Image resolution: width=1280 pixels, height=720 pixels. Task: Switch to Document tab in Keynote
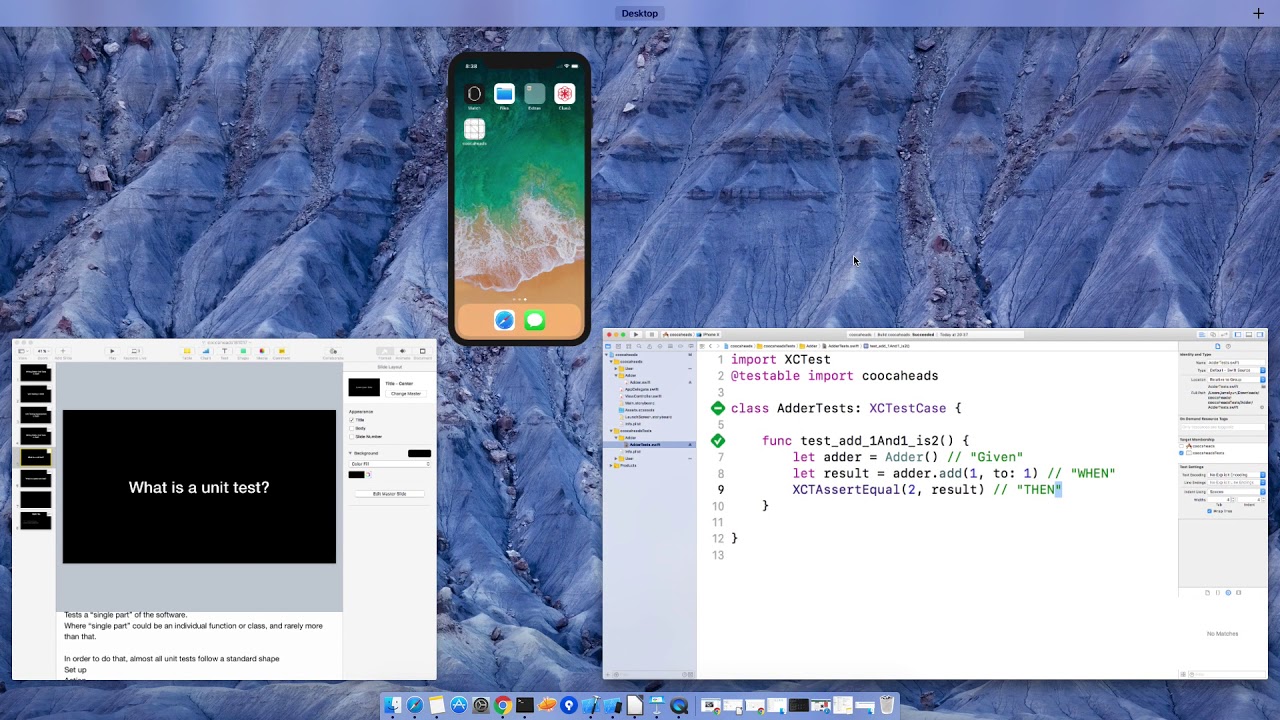(422, 351)
